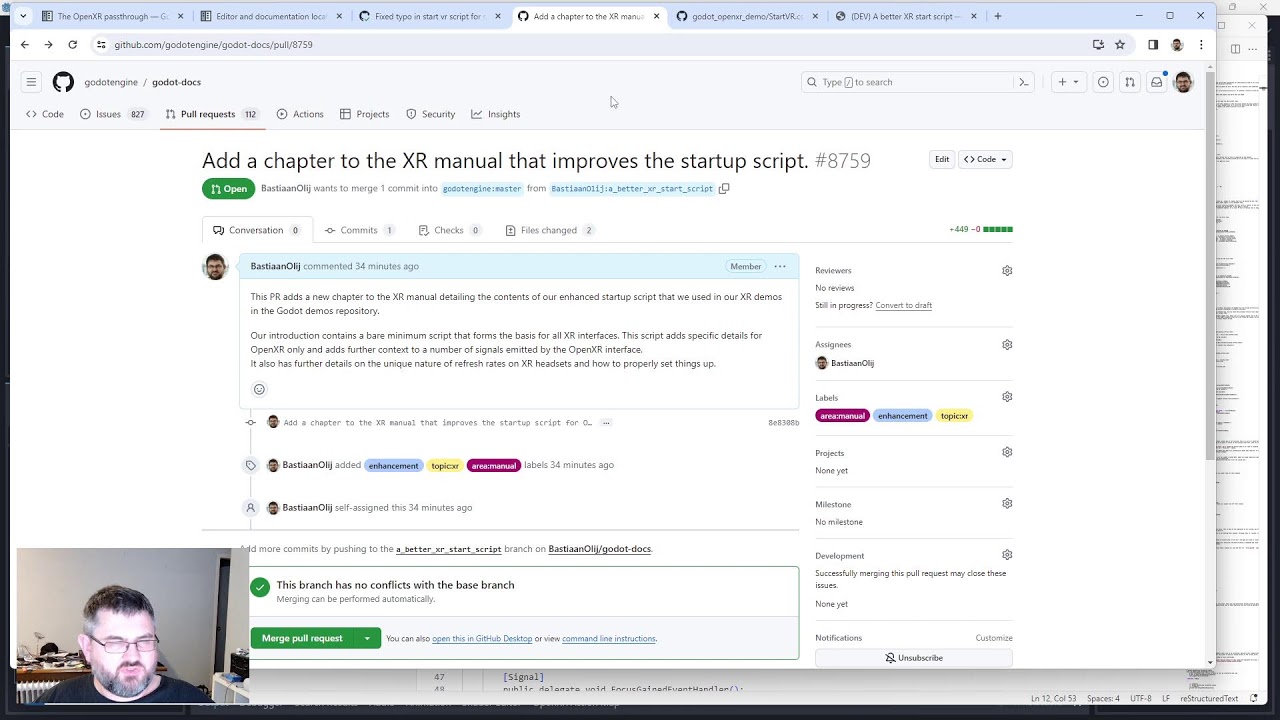This screenshot has height=720, width=1280.
Task: Open pull requests icon in GitHub header
Action: pos(1129,82)
